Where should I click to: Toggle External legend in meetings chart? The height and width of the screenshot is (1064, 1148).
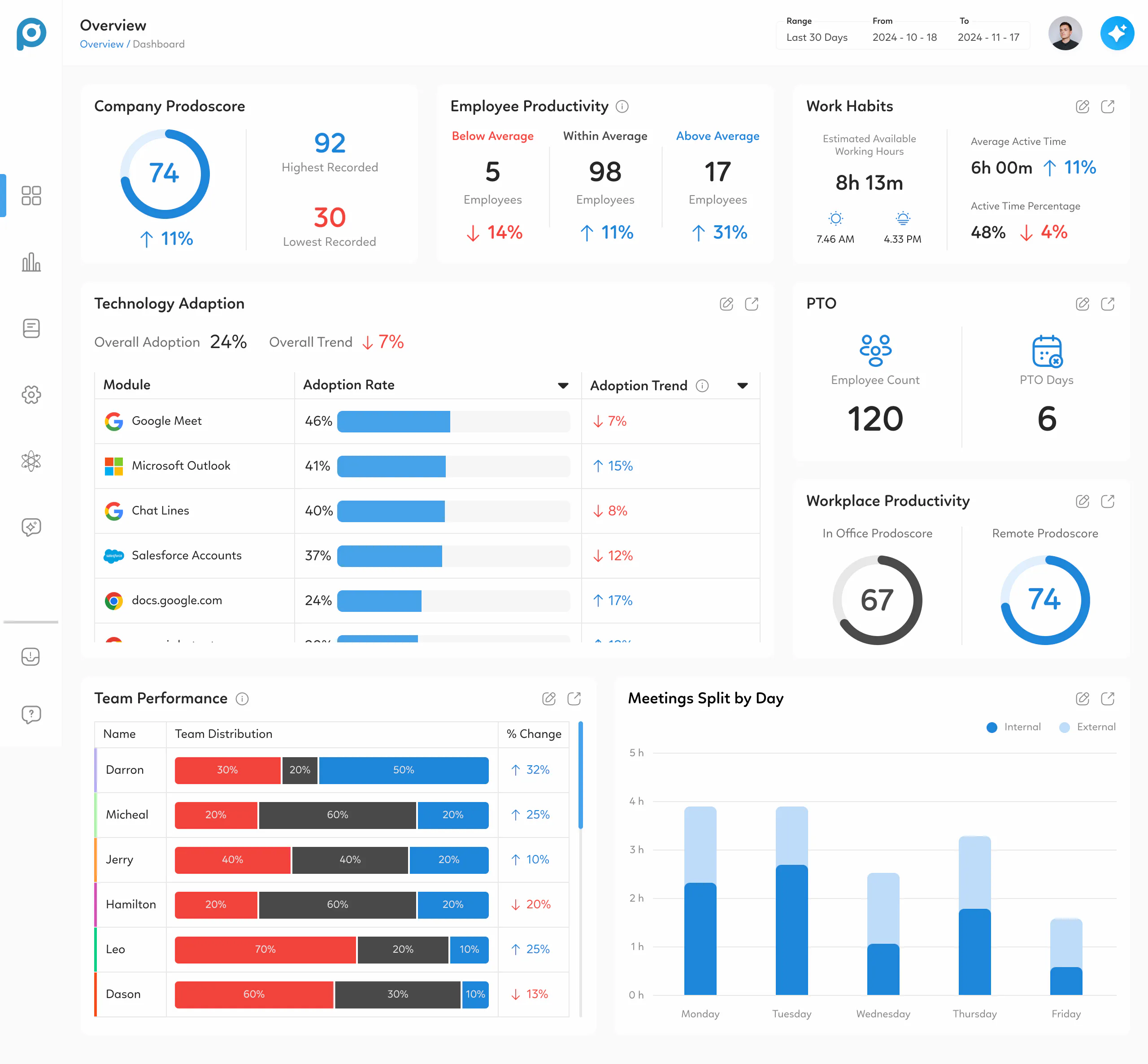(1087, 727)
